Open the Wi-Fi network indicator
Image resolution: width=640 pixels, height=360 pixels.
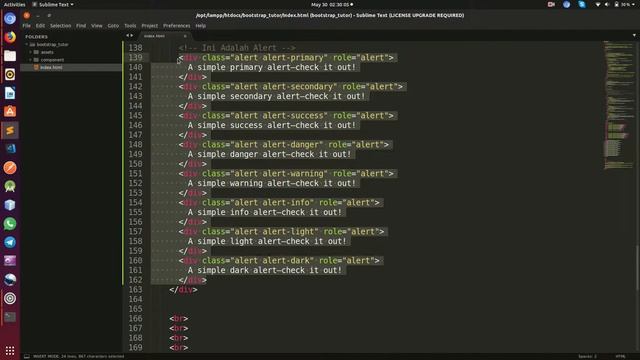click(x=598, y=4)
